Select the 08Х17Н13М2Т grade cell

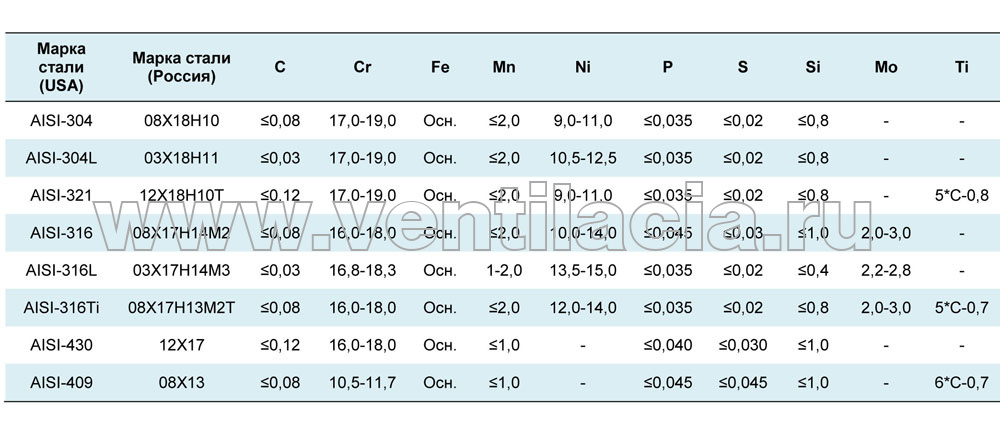182,308
